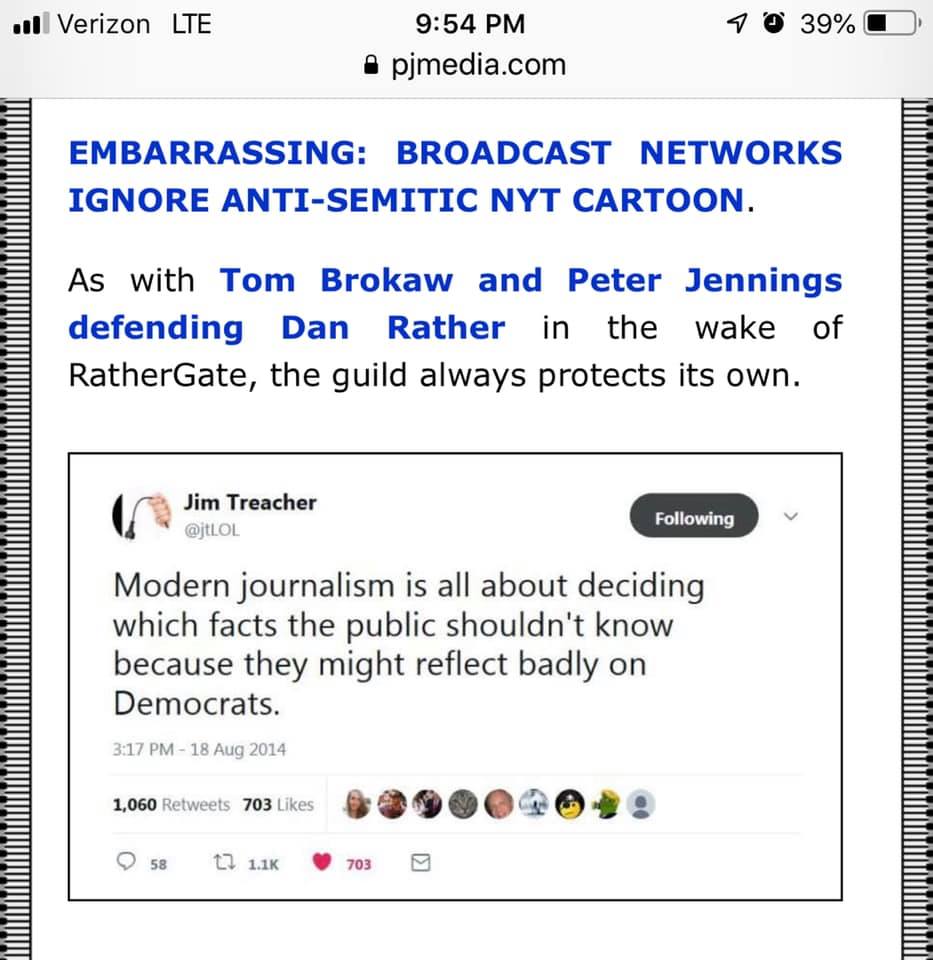Tap the alarm clock status icon
The height and width of the screenshot is (960, 933).
coord(774,23)
